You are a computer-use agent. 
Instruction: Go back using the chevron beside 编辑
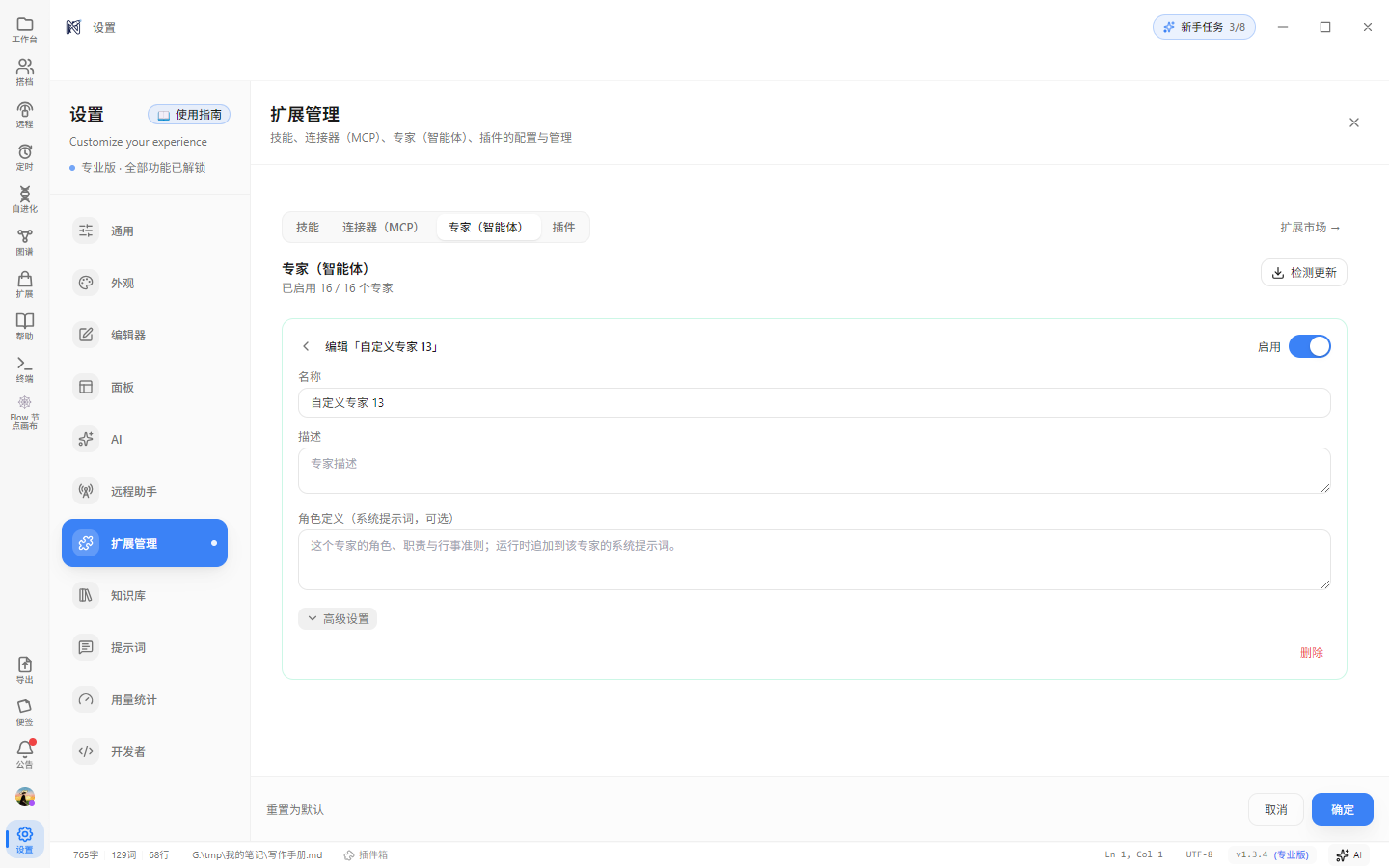point(306,346)
